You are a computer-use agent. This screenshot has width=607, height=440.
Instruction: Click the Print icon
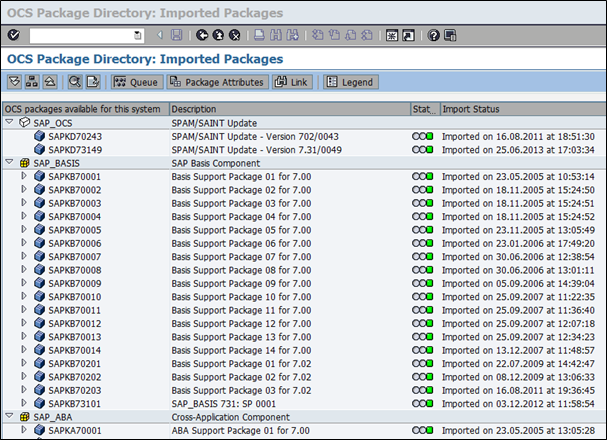coord(259,35)
